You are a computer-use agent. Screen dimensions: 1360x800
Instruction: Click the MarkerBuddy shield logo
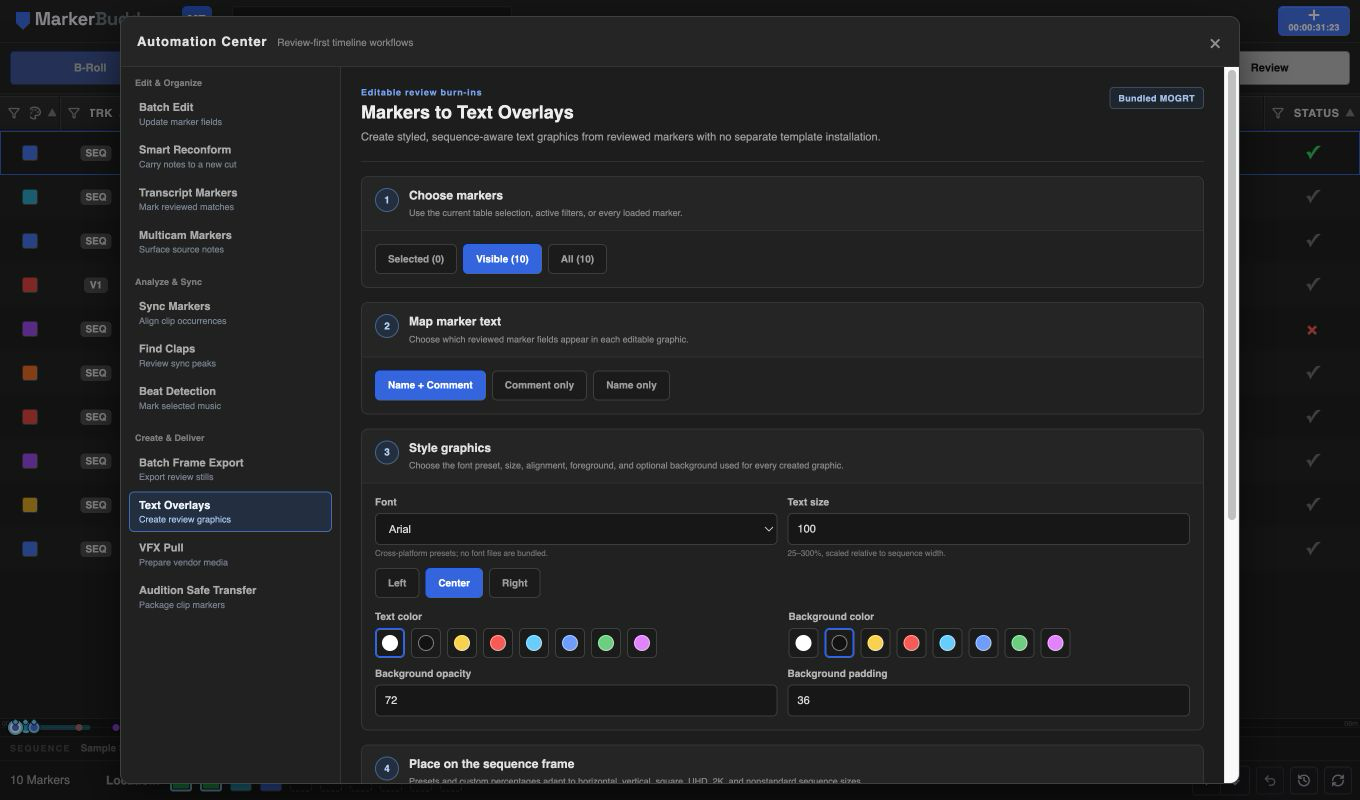[22, 20]
